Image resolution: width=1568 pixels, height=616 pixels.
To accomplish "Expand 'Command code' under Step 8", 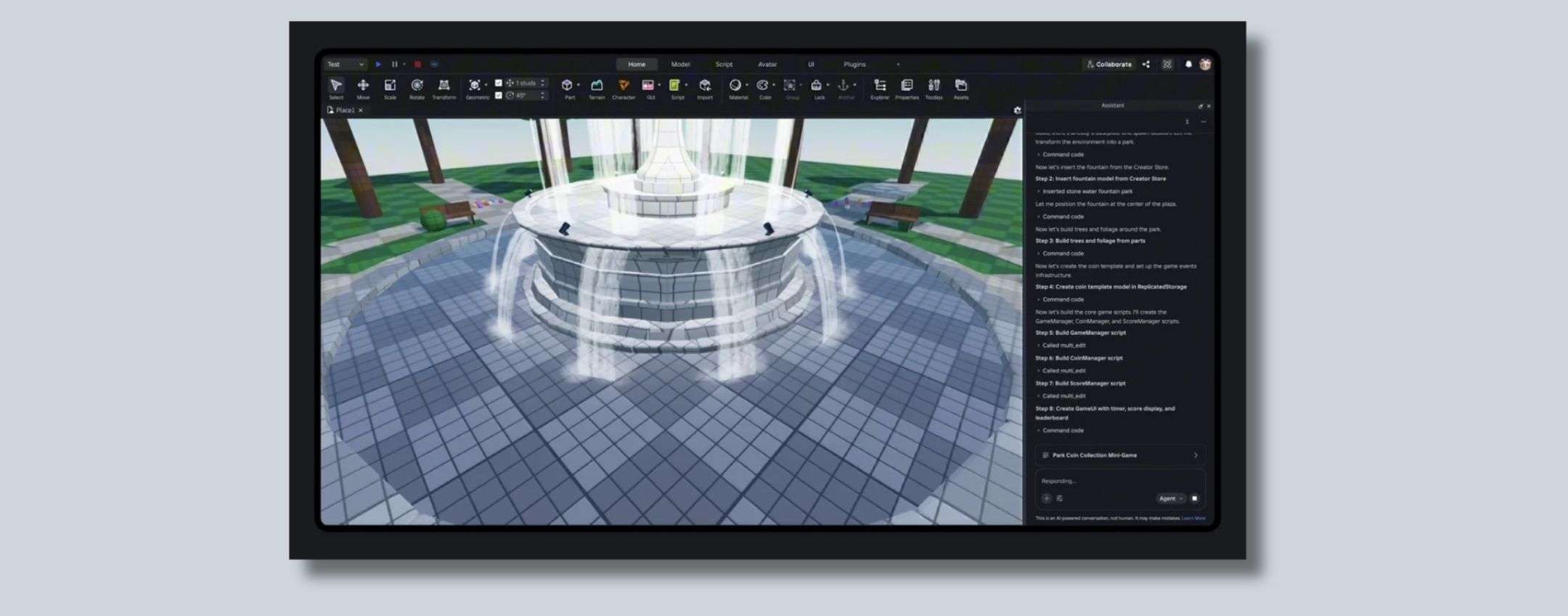I will tap(1060, 431).
